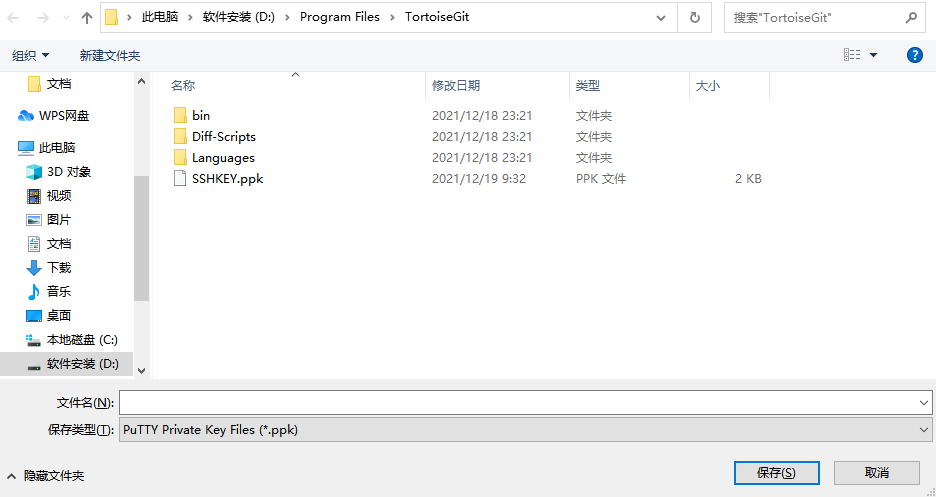The height and width of the screenshot is (497, 936).
Task: Click the folder icon in address bar
Action: pyautogui.click(x=111, y=17)
